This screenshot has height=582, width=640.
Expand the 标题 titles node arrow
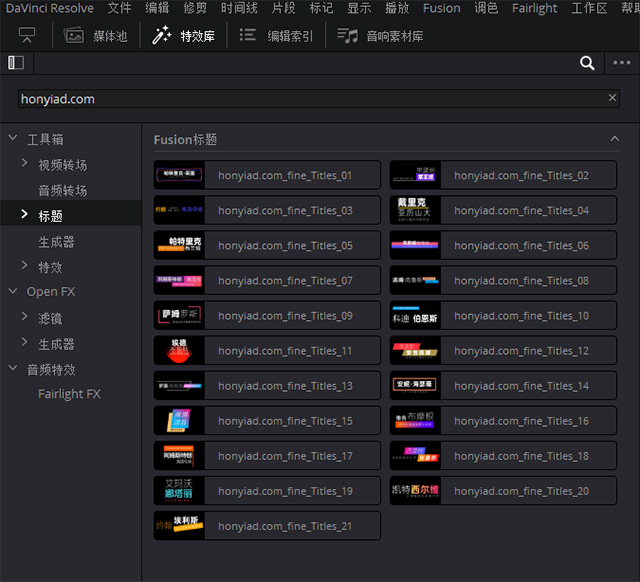click(24, 214)
